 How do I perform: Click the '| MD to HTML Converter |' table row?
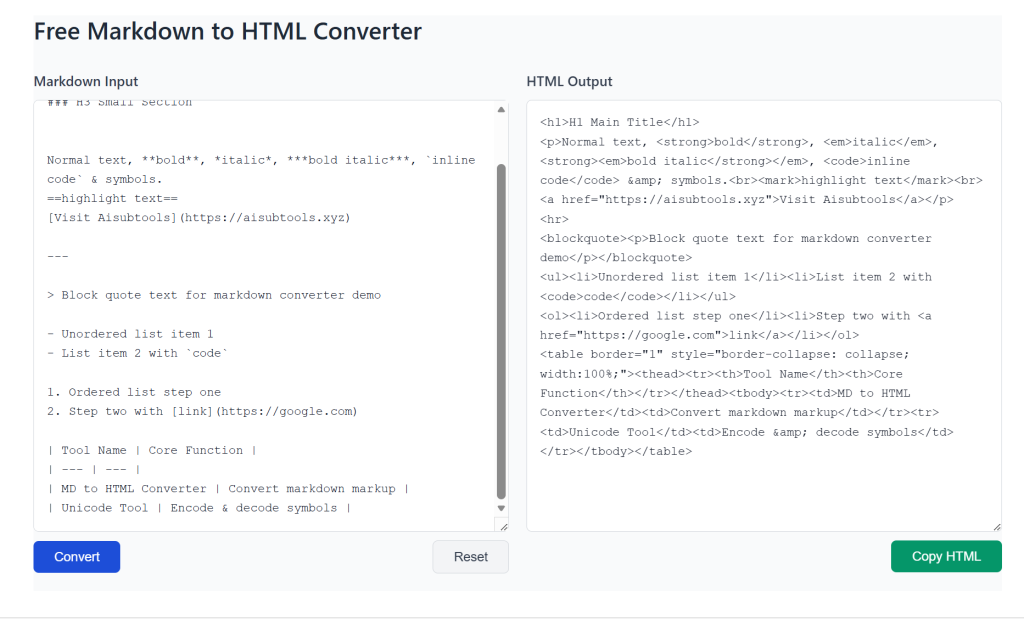coord(228,489)
